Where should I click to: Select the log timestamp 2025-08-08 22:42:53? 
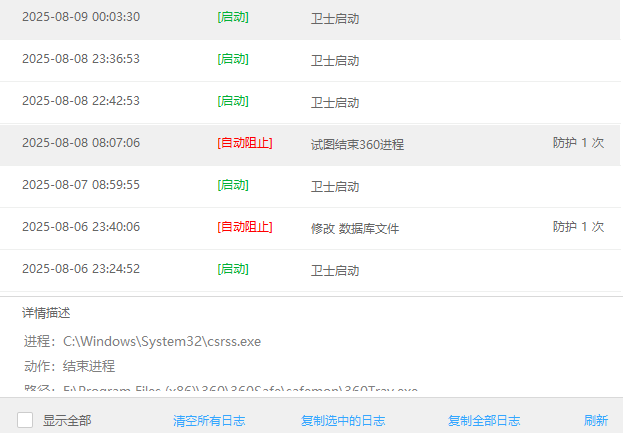click(x=81, y=101)
